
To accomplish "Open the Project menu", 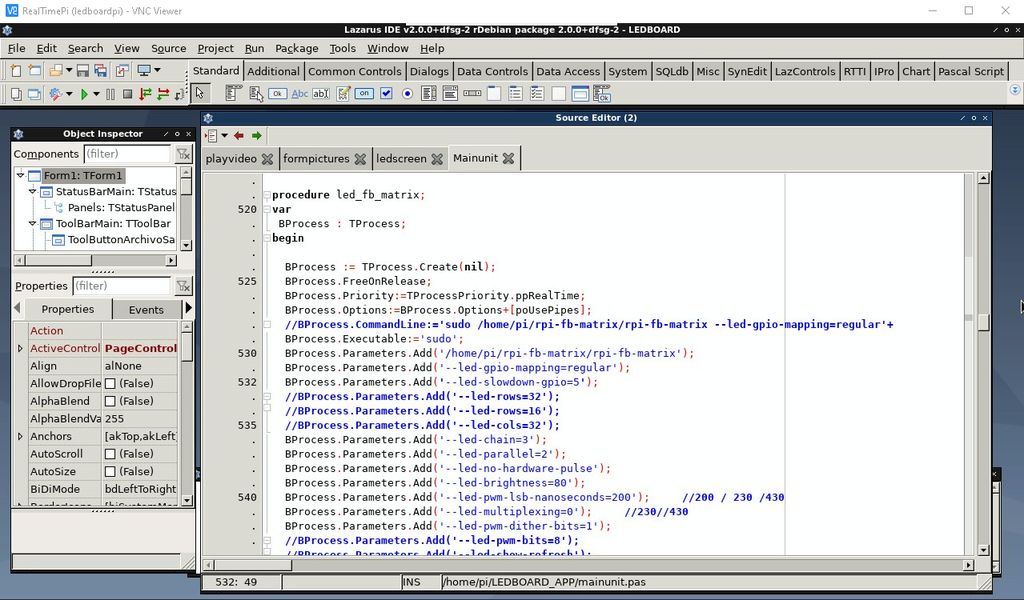I will coord(214,48).
